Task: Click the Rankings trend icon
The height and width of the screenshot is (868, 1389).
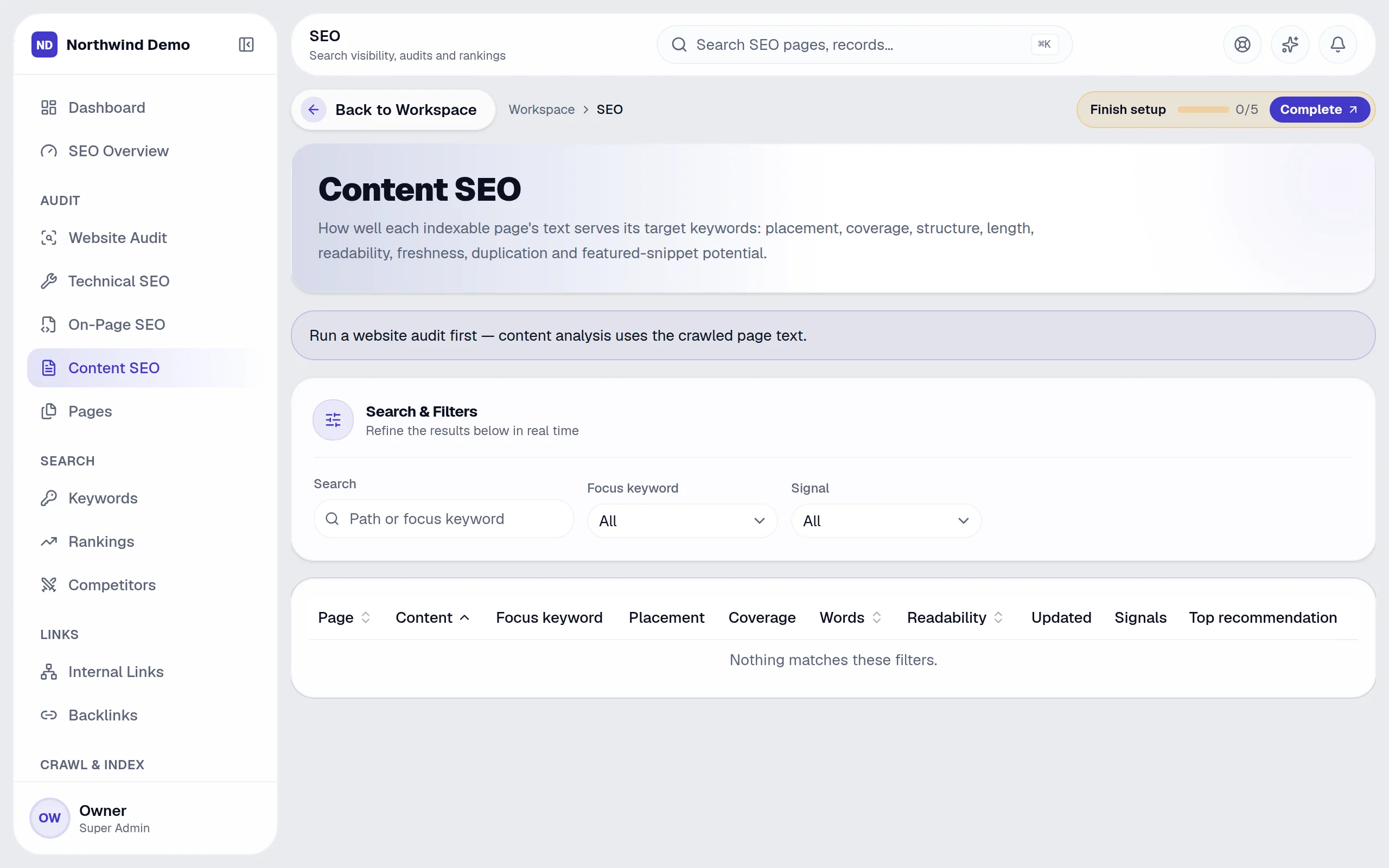Action: 49,541
